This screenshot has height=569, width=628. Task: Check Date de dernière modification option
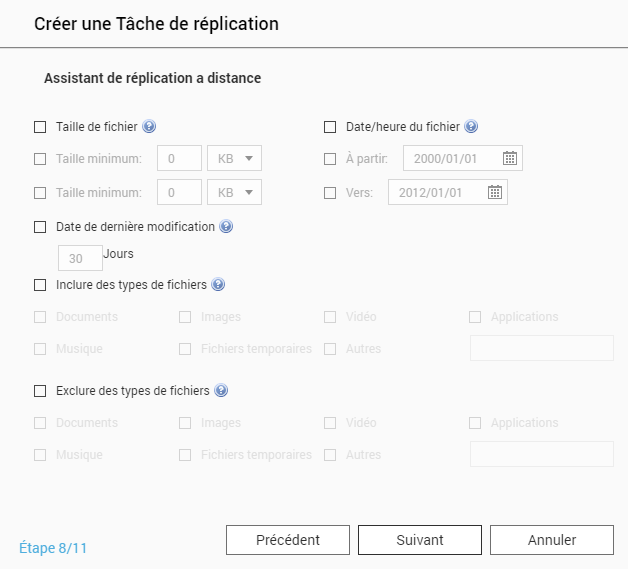[x=40, y=227]
